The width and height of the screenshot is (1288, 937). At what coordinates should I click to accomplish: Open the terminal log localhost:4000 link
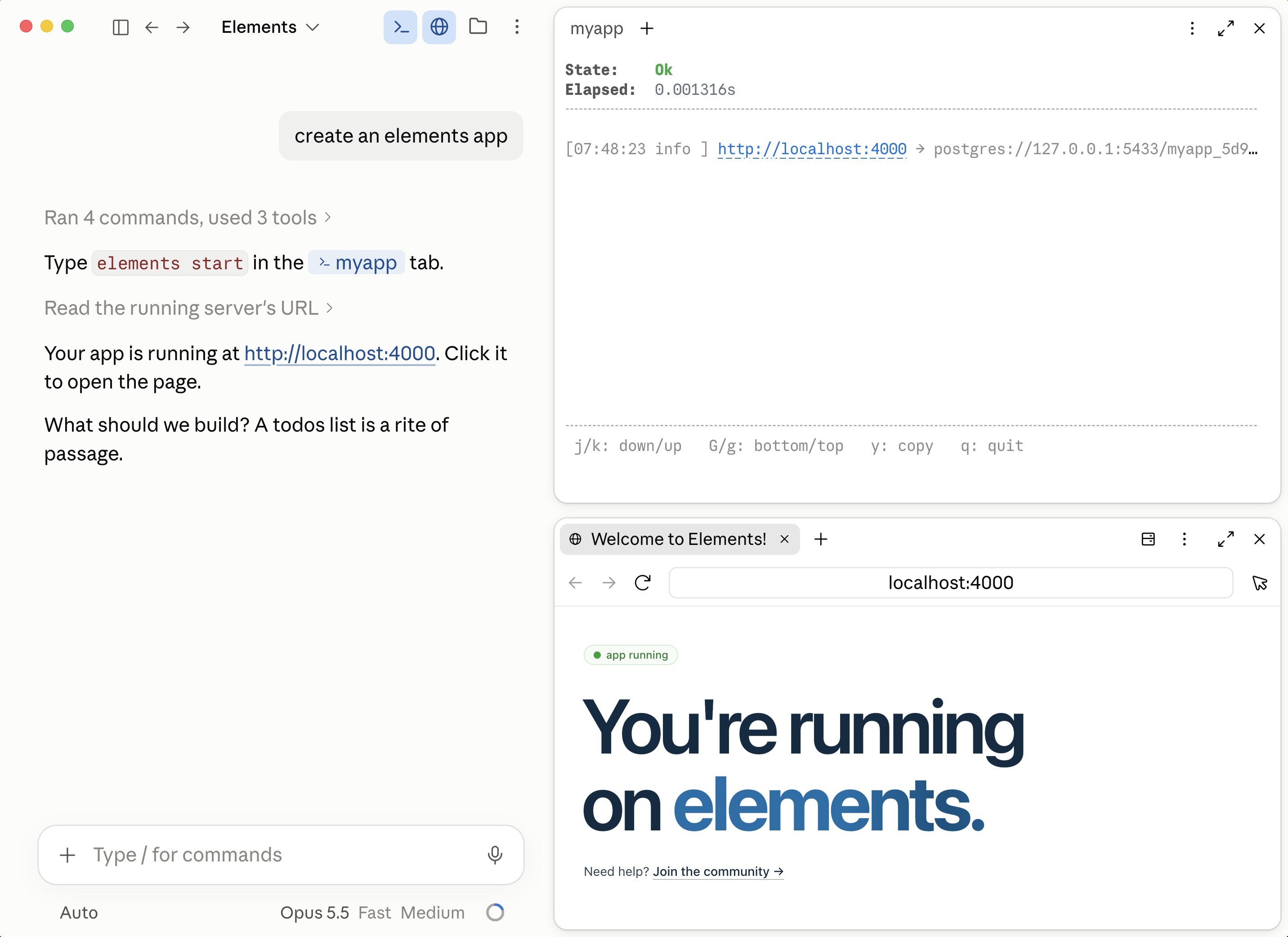click(812, 149)
